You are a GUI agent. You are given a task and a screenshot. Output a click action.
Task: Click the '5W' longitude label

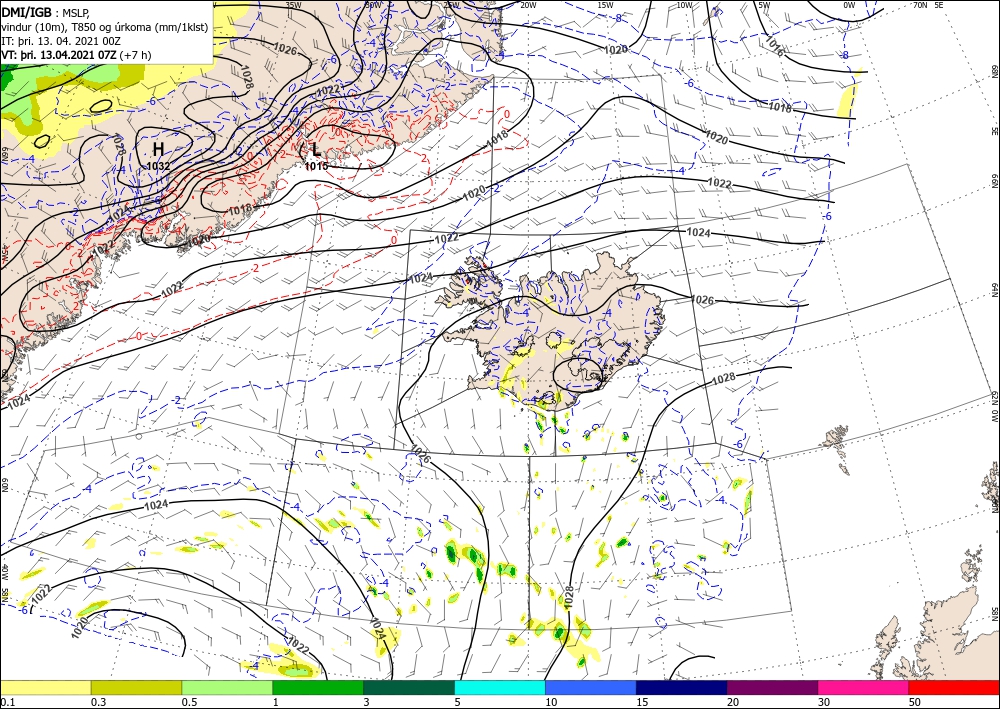[764, 5]
